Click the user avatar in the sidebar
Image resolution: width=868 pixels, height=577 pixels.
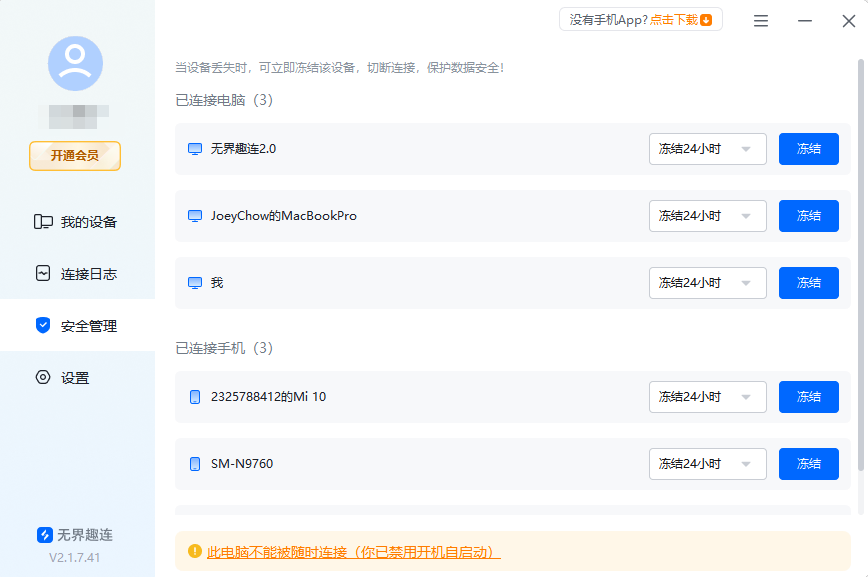point(74,62)
